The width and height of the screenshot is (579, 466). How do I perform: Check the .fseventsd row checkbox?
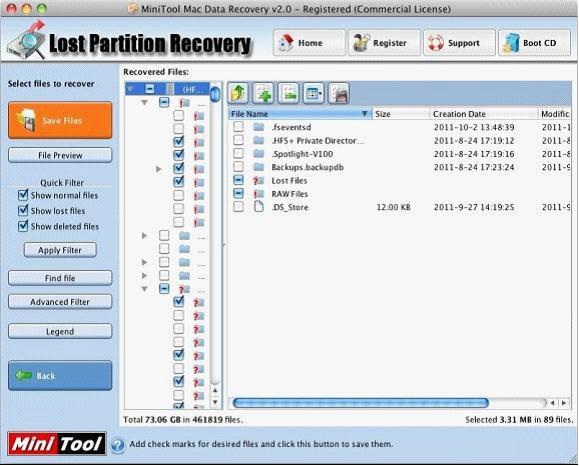click(239, 127)
